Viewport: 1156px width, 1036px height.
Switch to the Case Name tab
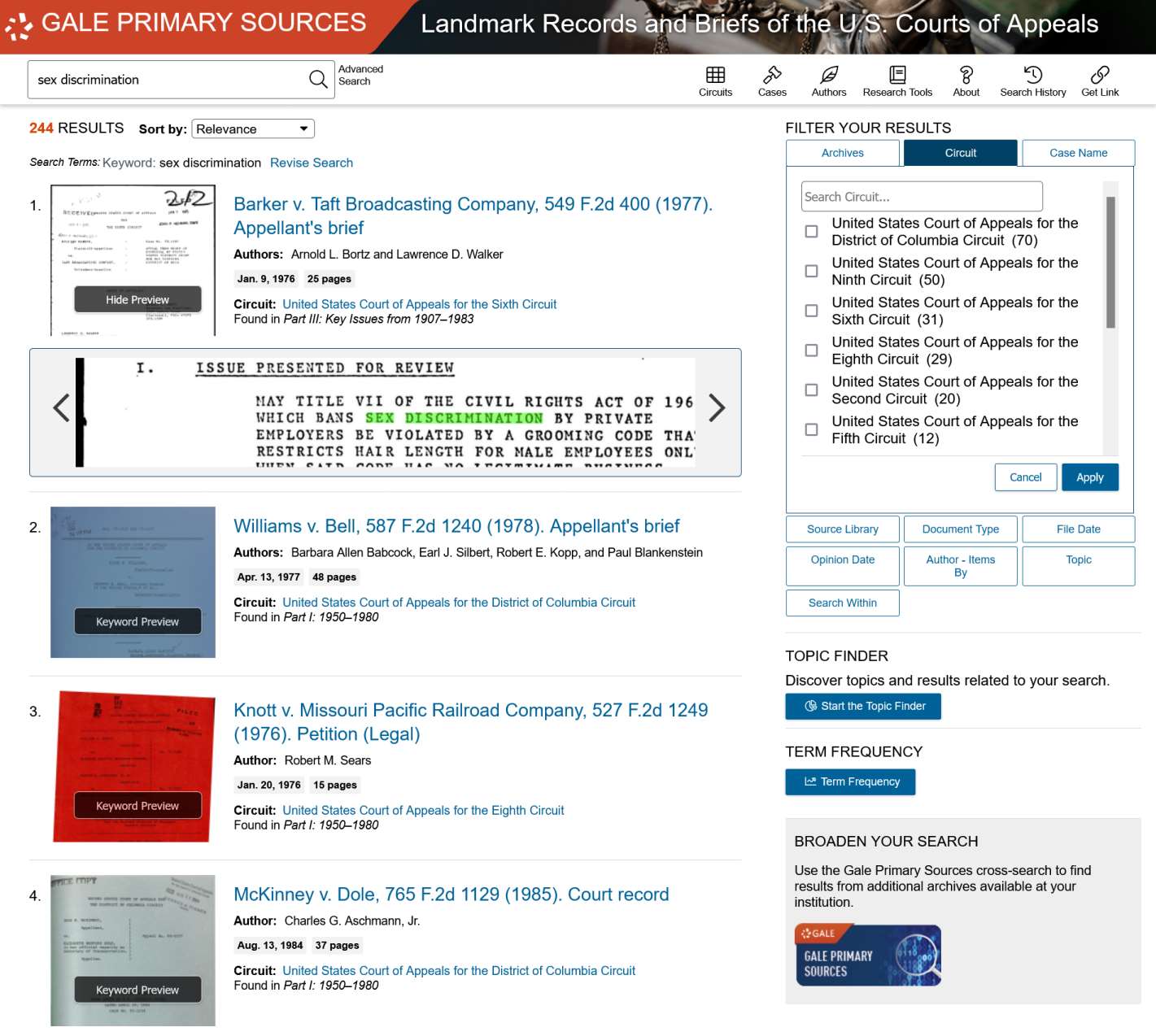tap(1078, 153)
